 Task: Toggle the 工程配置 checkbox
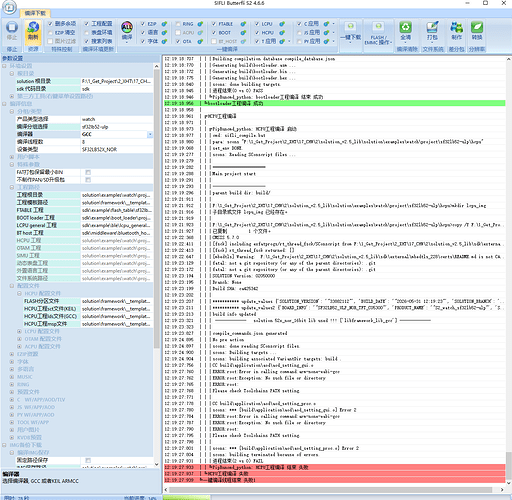pos(87,24)
